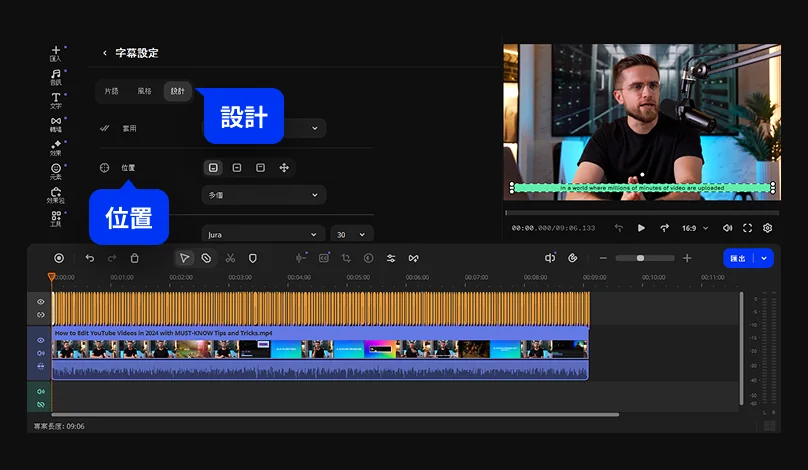
Task: Open the 元素 elements panel
Action: coord(56,171)
